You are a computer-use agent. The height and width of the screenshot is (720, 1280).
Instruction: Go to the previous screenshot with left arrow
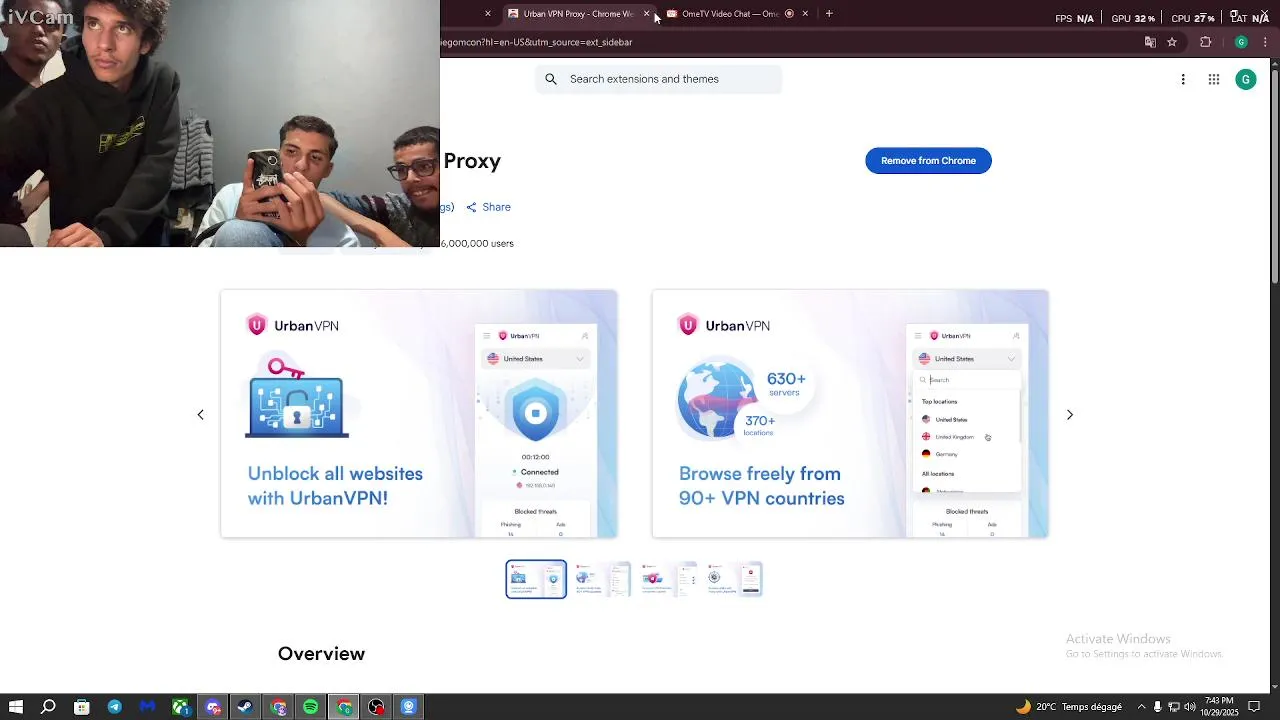point(200,415)
